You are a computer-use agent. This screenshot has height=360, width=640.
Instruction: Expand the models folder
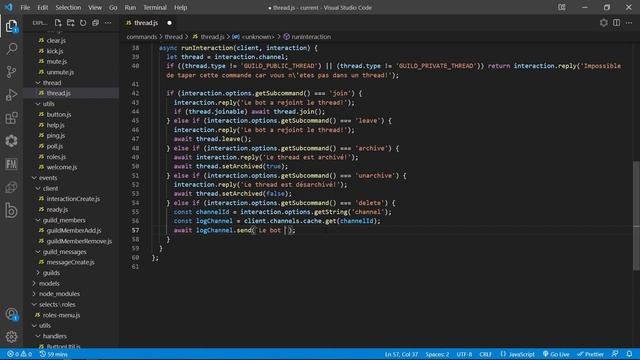[49, 284]
